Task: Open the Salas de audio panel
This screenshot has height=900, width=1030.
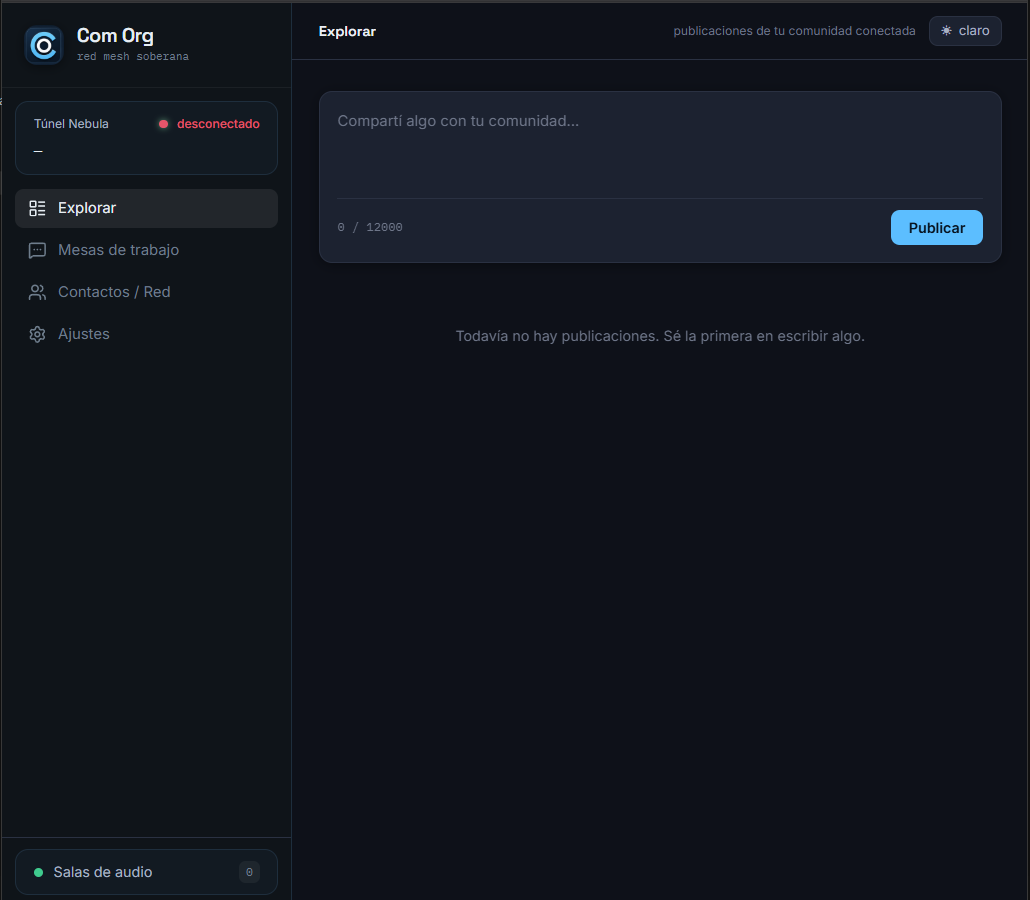Action: tap(146, 872)
